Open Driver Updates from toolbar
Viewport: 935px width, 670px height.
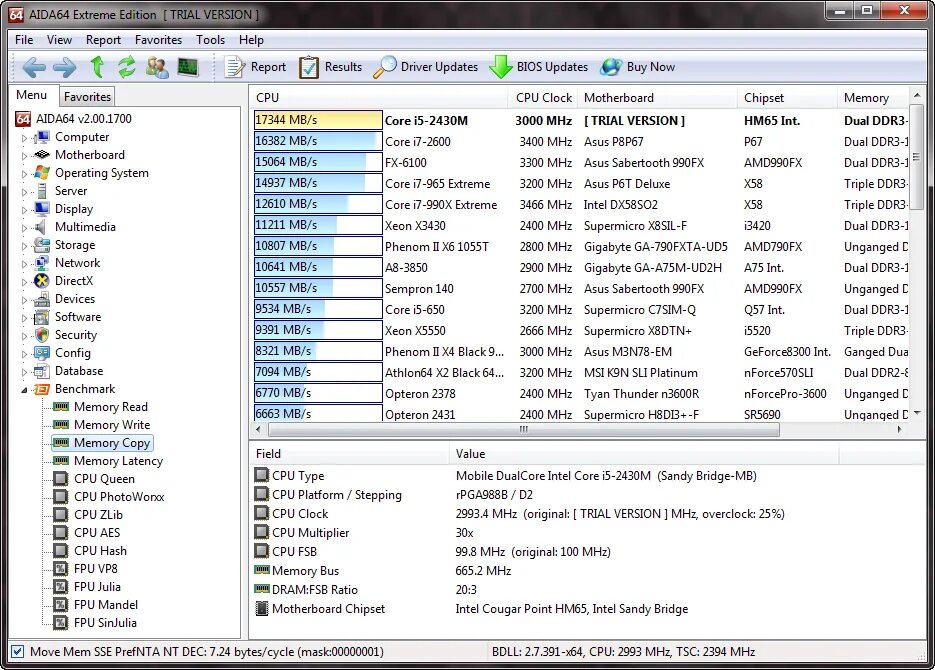pos(426,67)
